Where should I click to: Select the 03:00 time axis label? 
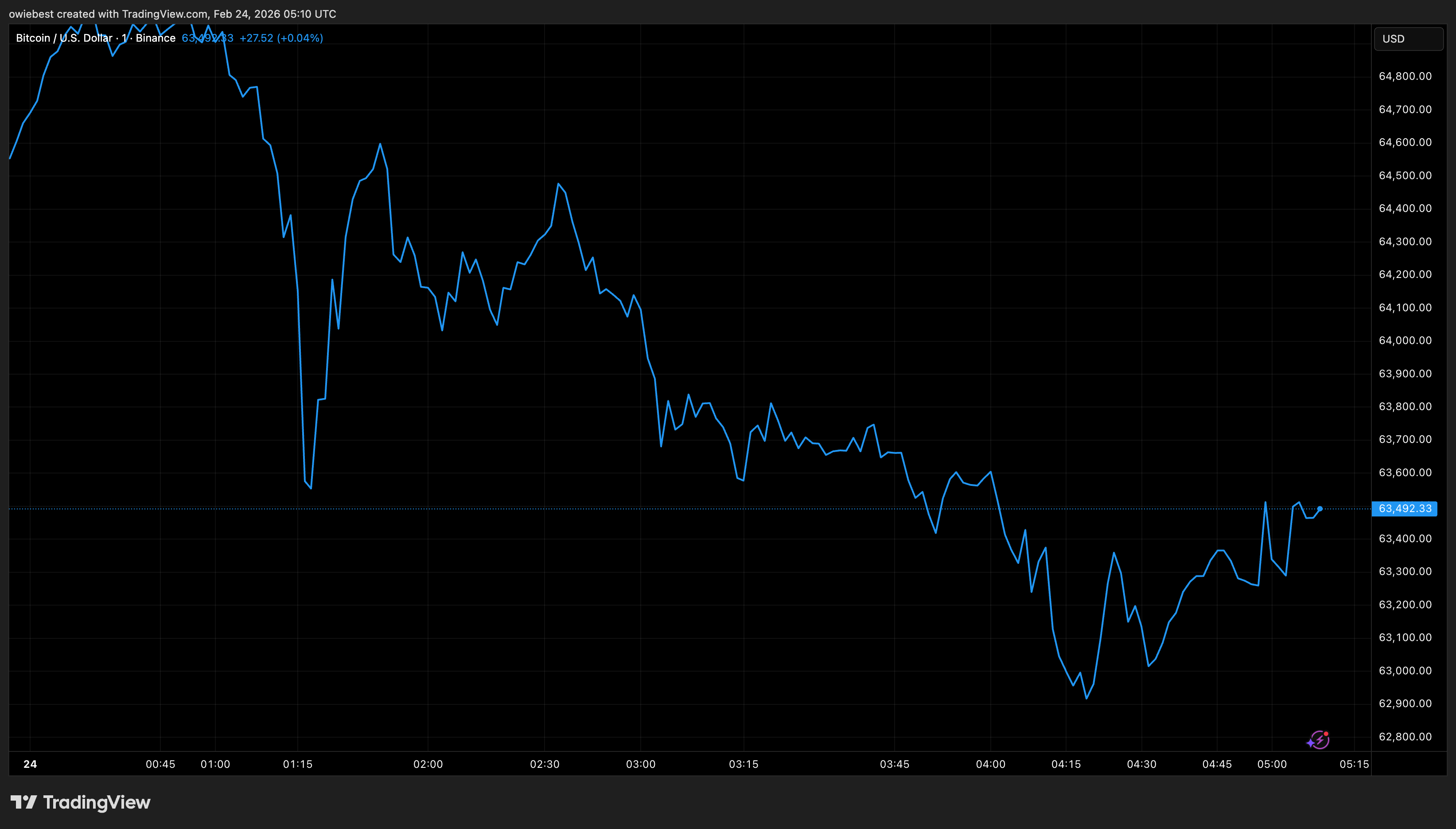pos(642,764)
